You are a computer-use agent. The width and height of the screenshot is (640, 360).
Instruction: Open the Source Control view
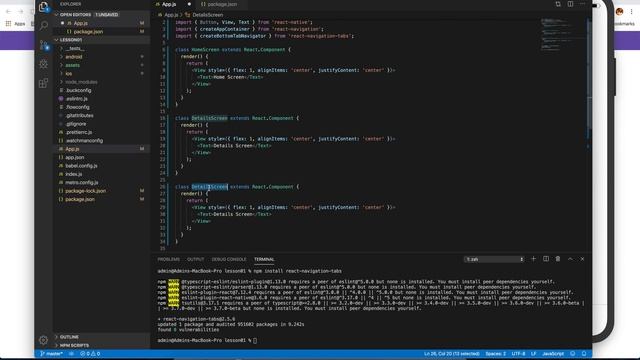[x=44, y=45]
